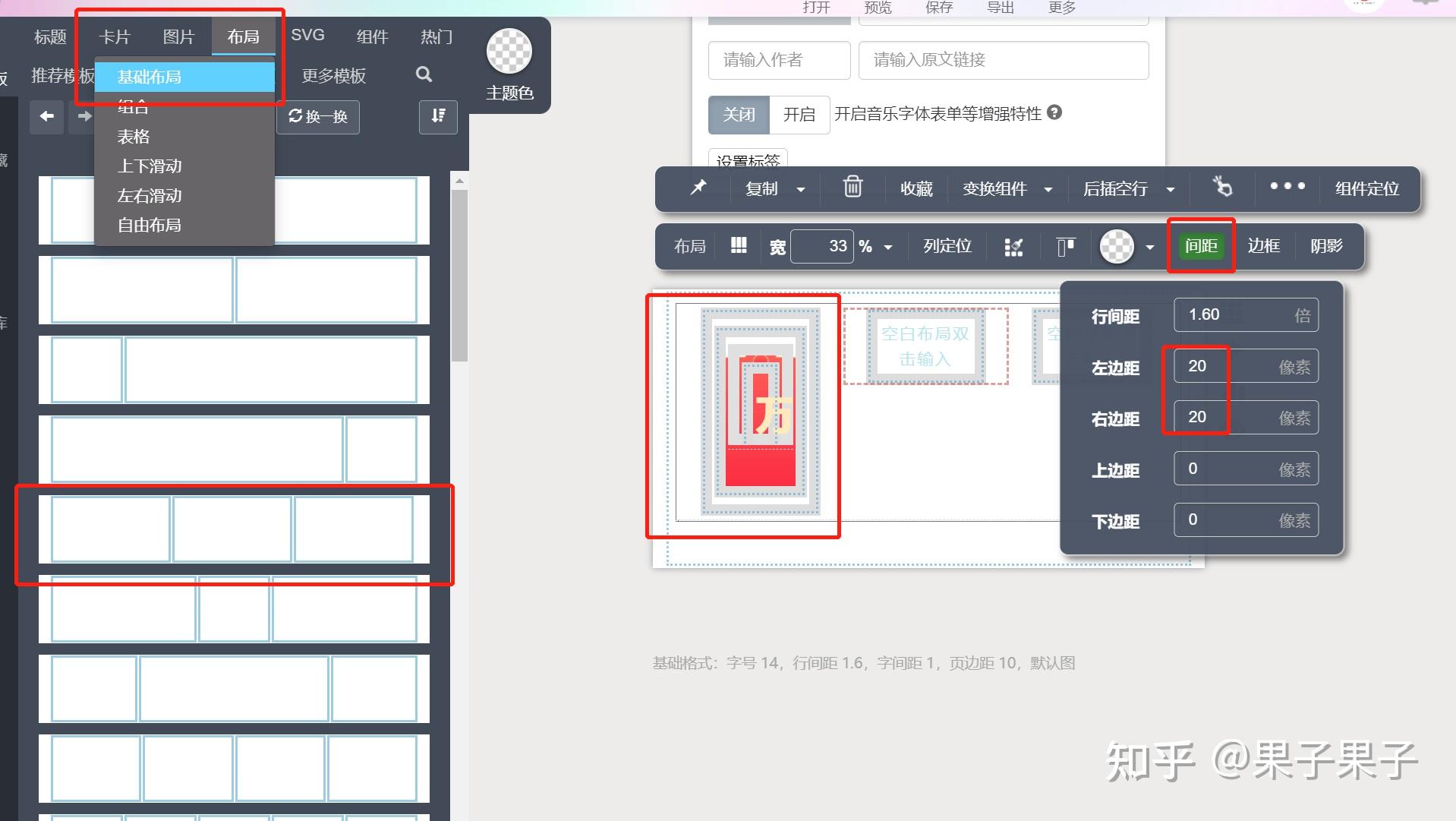
Task: Click the 预览 top menu item
Action: click(x=878, y=7)
